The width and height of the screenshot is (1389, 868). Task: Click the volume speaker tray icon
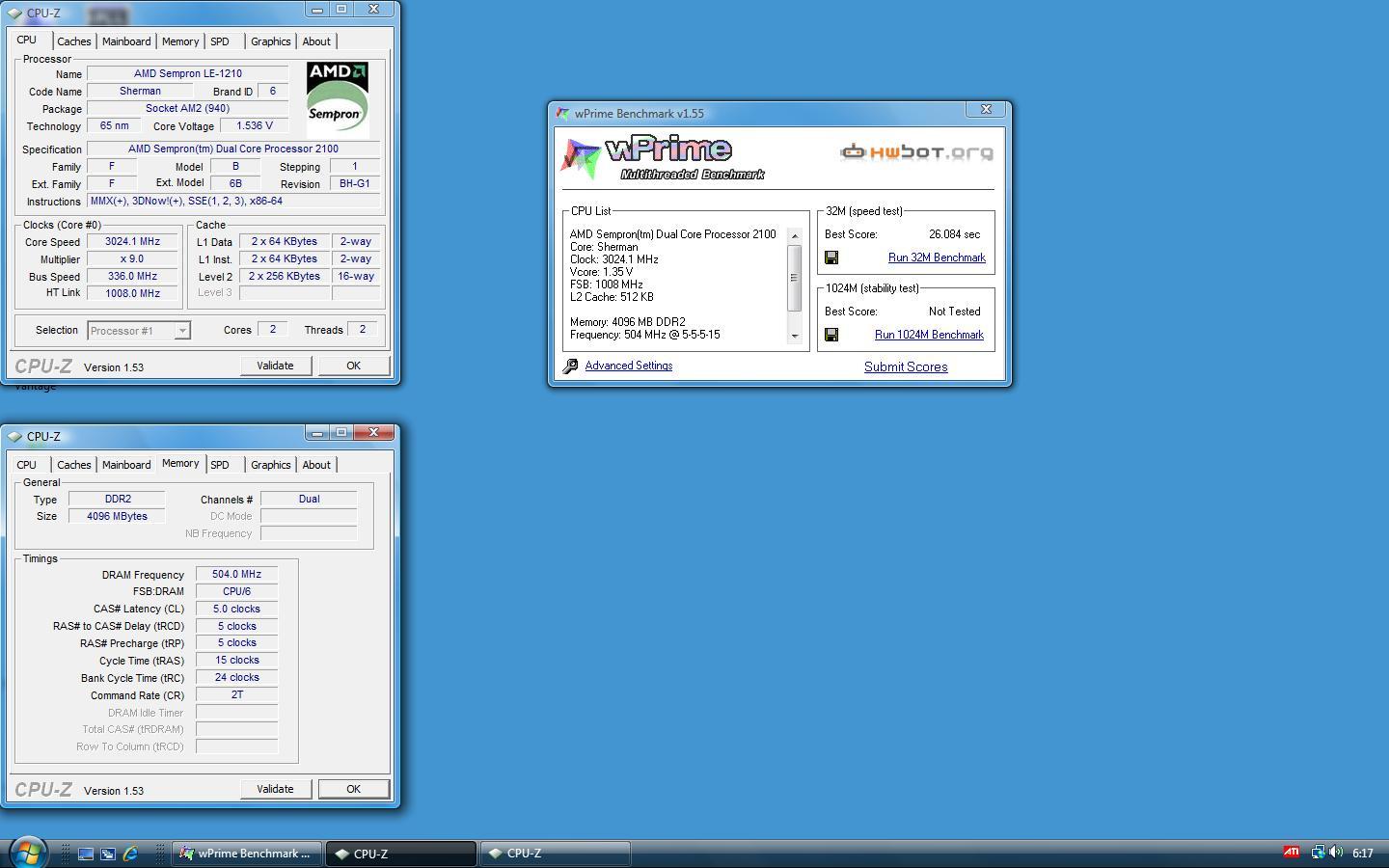click(x=1336, y=852)
